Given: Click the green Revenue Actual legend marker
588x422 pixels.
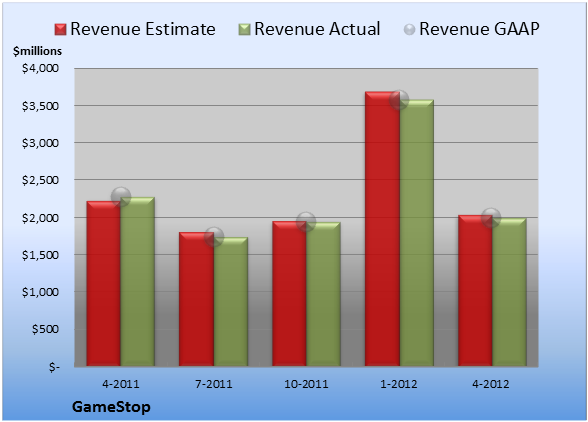Looking at the screenshot, I should 244,30.
